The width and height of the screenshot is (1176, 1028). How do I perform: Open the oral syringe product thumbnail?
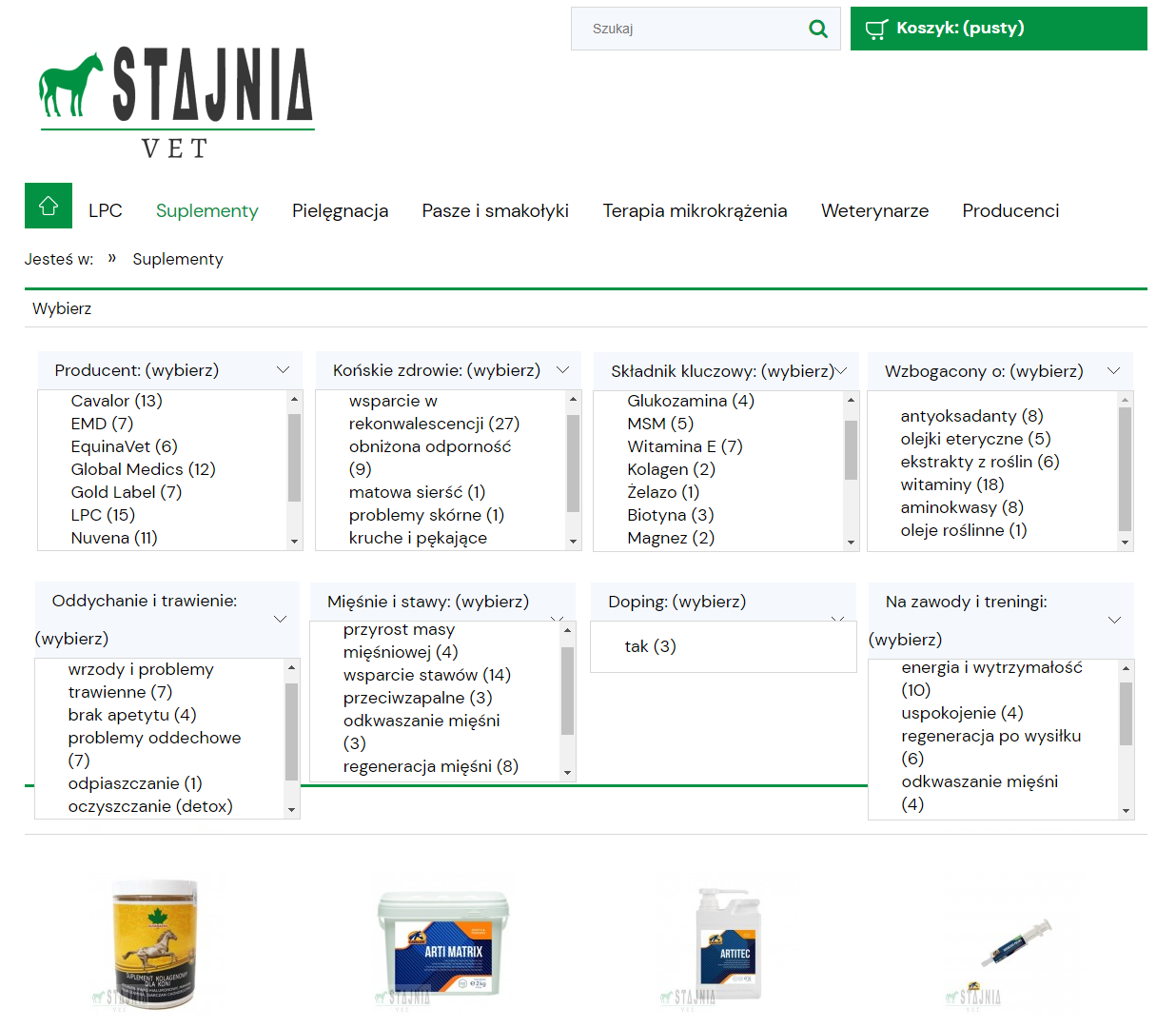(1015, 943)
